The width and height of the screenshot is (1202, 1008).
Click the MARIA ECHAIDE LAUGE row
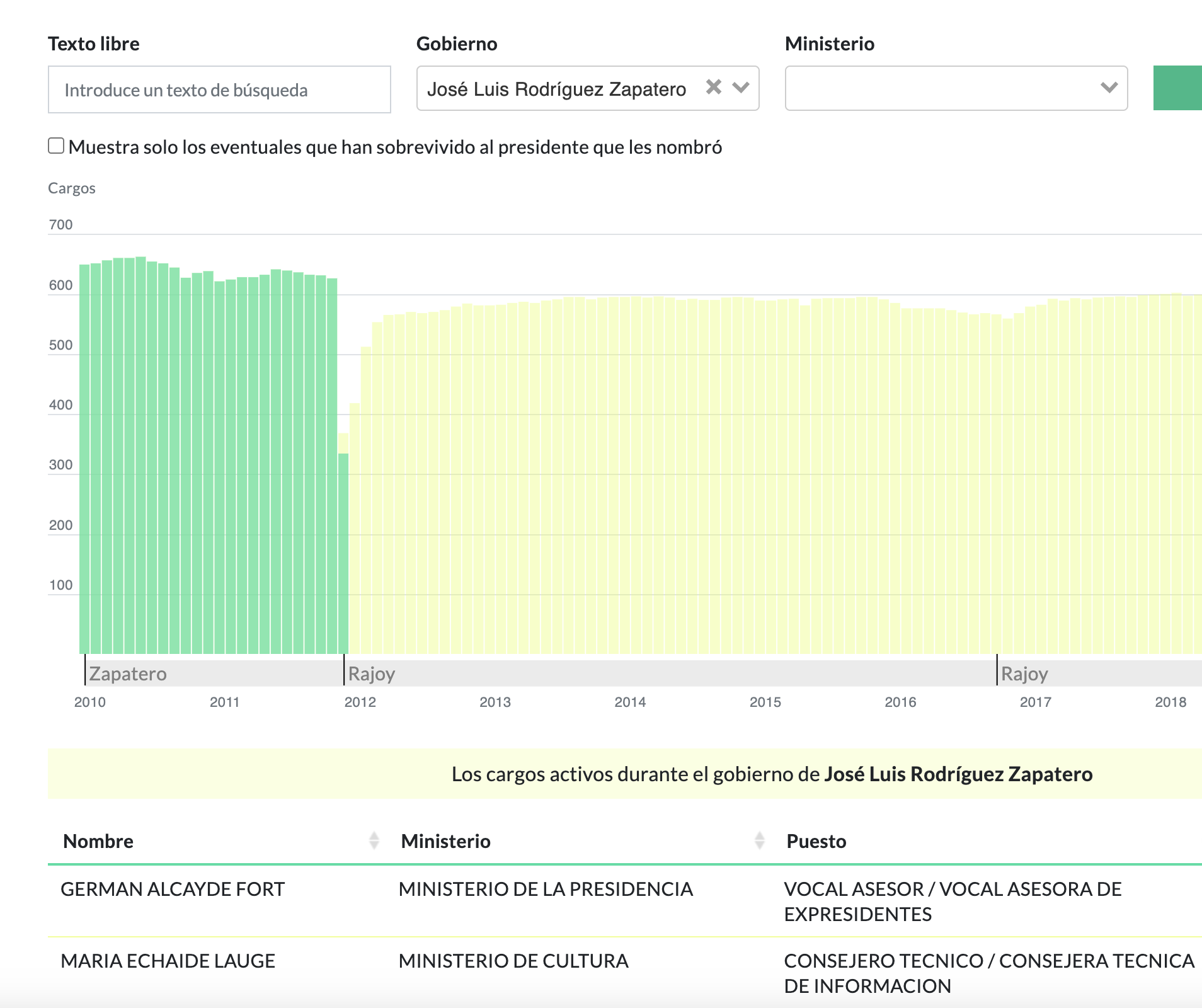click(168, 961)
